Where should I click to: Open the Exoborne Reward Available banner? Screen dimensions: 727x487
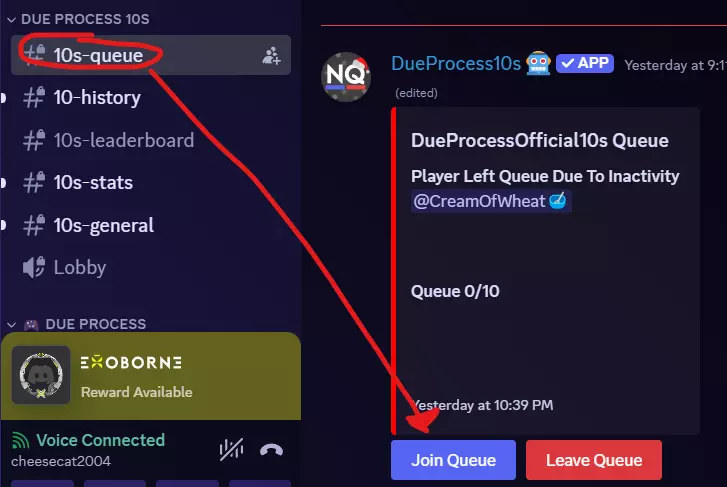click(151, 376)
